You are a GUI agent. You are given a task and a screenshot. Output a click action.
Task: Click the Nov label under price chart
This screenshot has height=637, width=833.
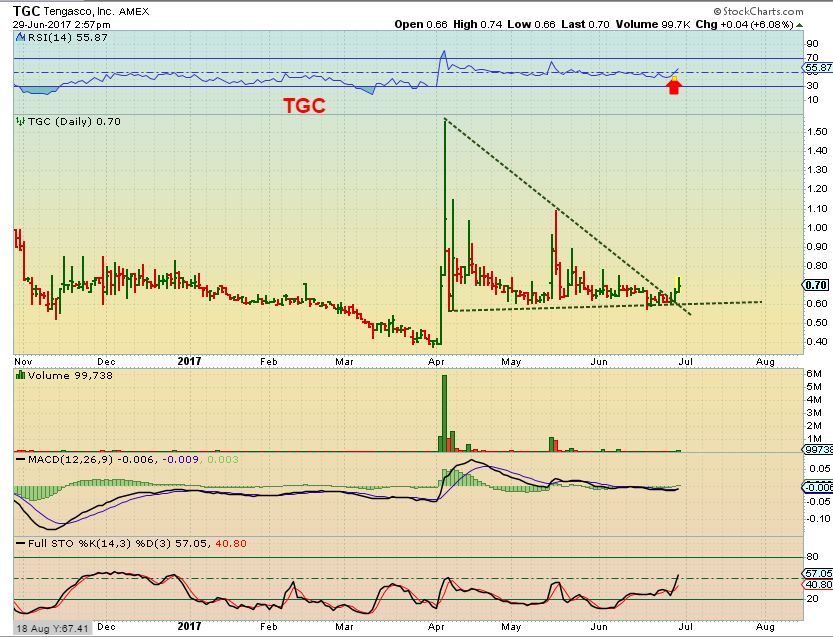(x=23, y=361)
